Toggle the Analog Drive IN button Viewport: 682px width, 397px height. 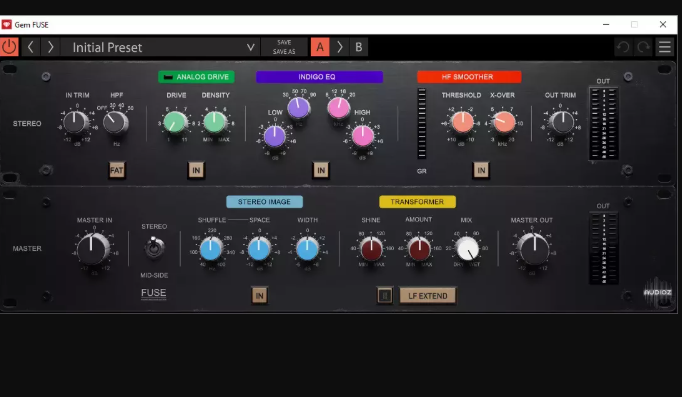pyautogui.click(x=196, y=170)
